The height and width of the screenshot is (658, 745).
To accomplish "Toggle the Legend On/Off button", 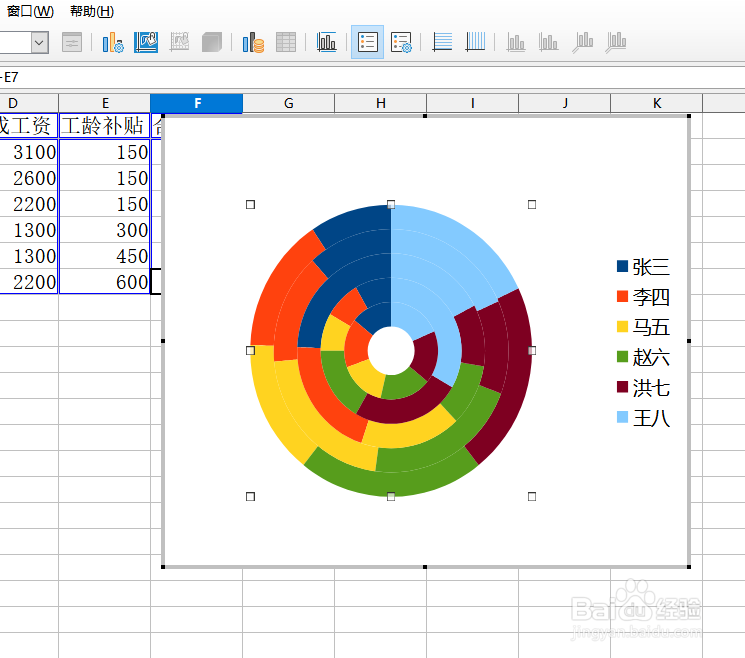I will [367, 42].
